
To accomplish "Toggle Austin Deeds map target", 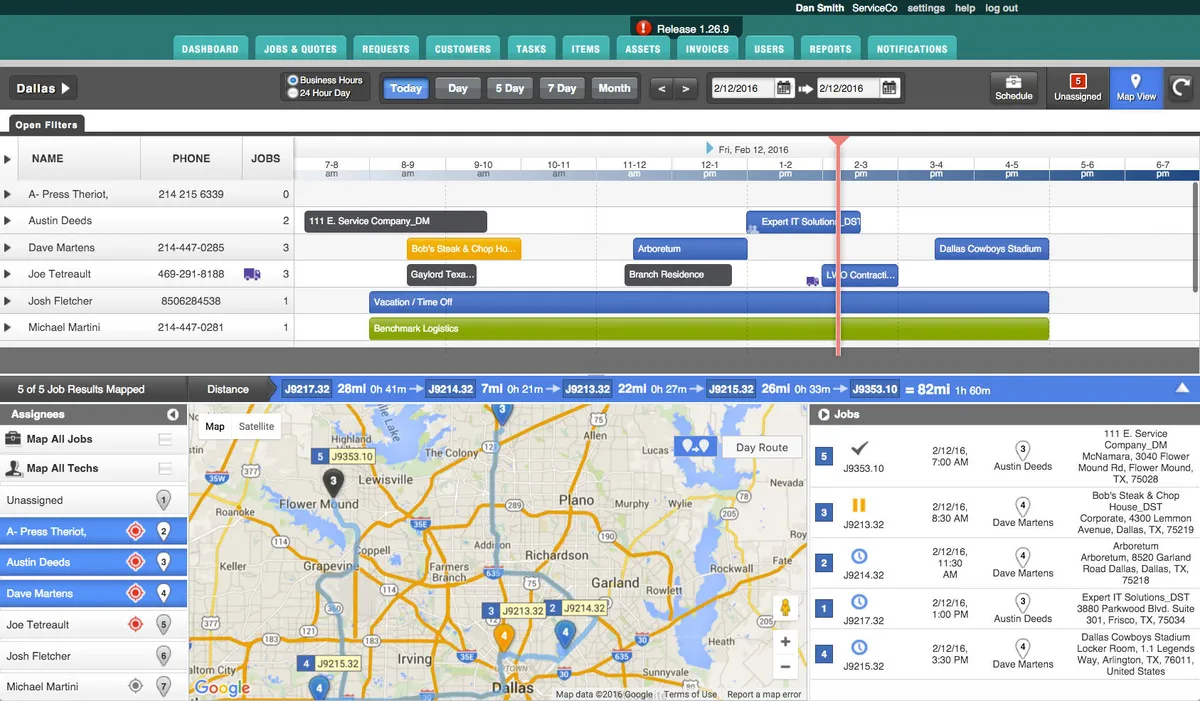I will [x=135, y=563].
